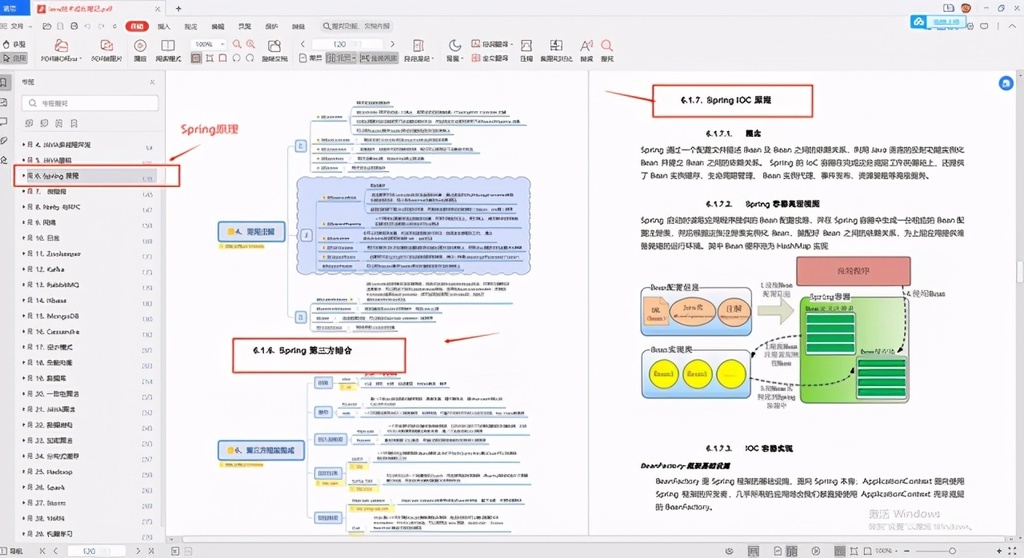Click the zoom slider handle in status bar
Viewport: 1024px width, 558px height.
click(952, 551)
